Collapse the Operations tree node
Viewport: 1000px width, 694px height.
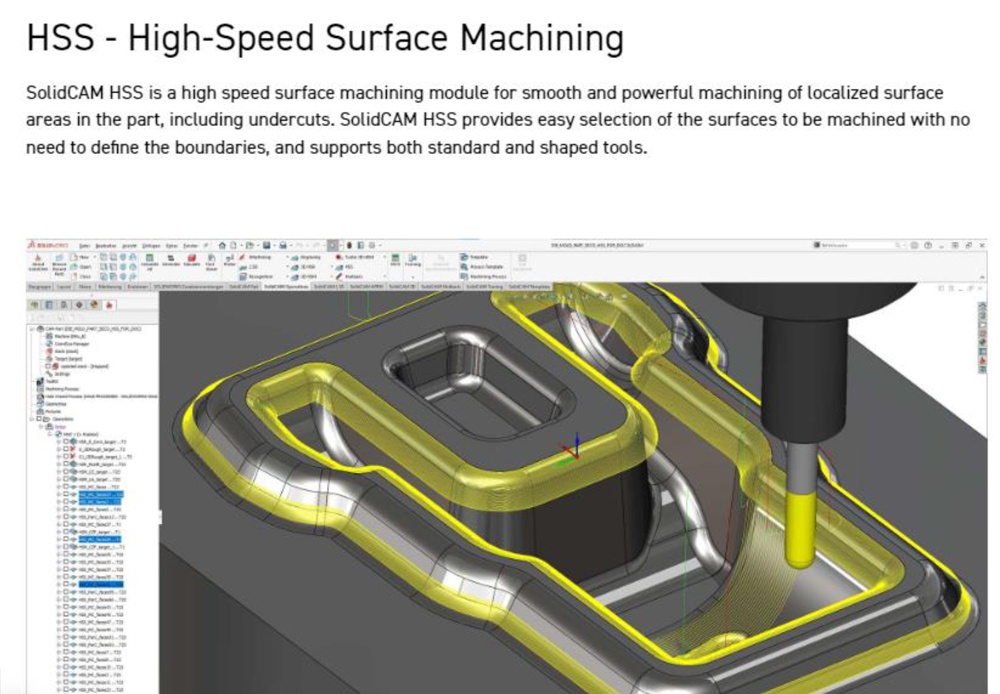click(33, 418)
